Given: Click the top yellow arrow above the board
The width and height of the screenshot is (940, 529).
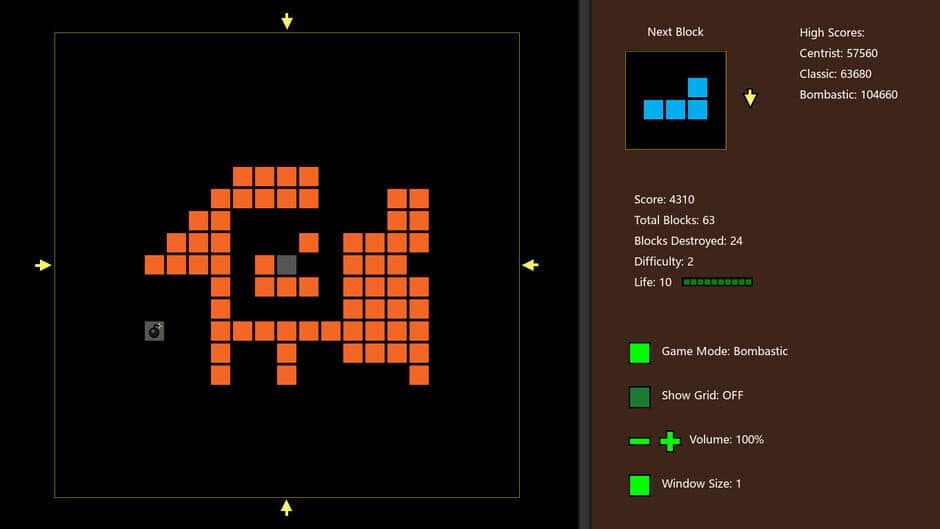Looking at the screenshot, I should (x=287, y=21).
